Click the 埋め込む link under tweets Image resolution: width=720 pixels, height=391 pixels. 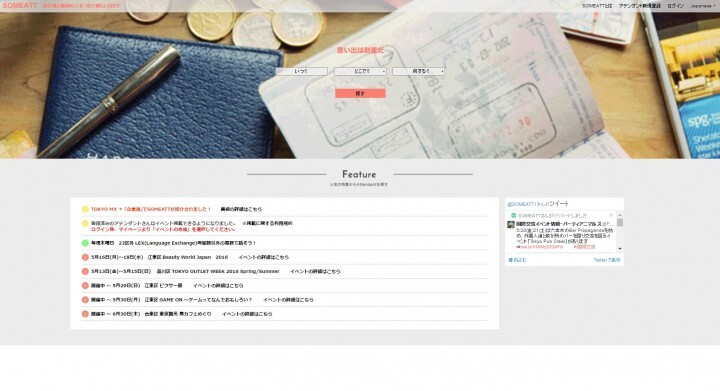517,260
